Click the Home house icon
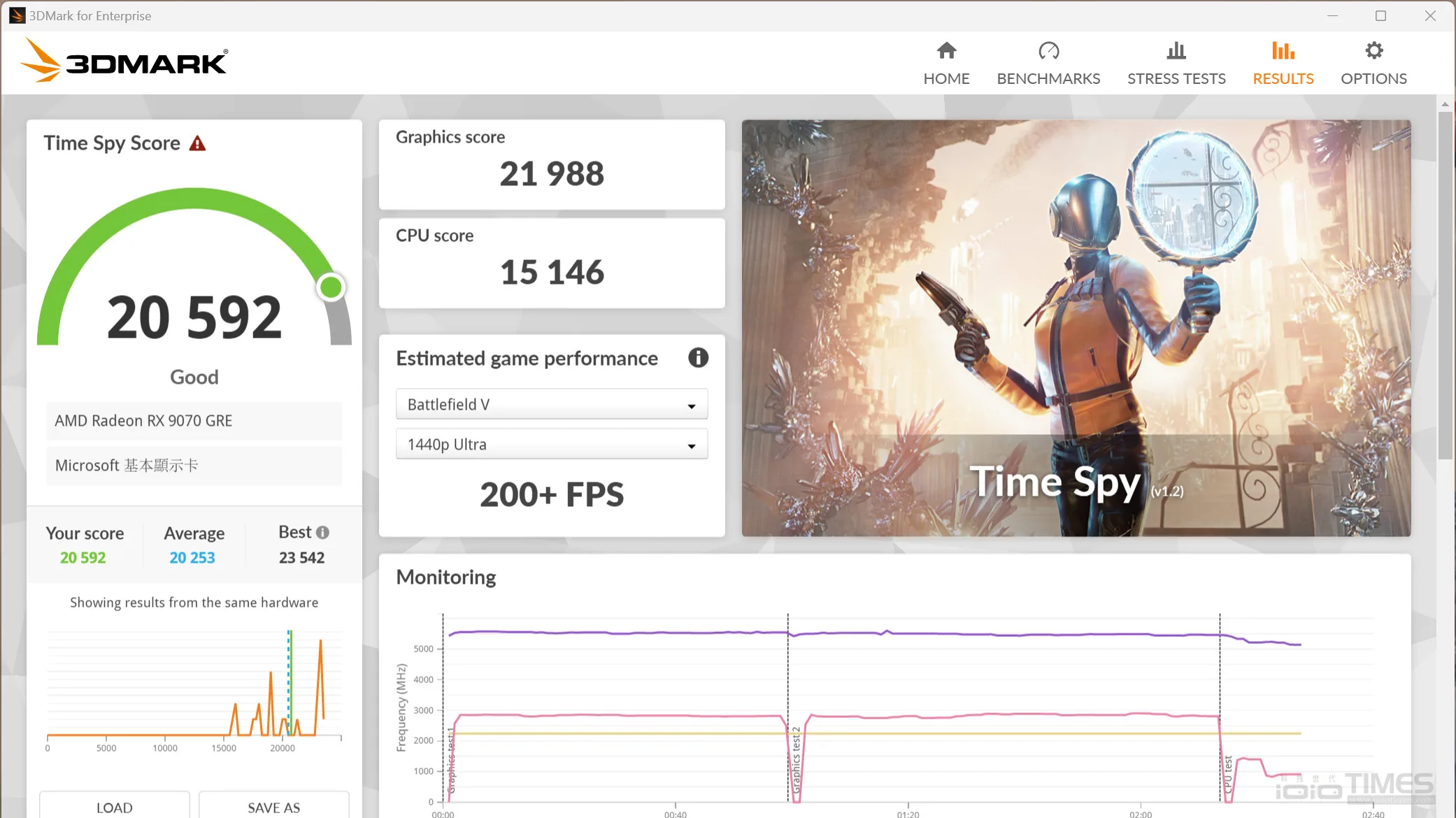This screenshot has height=818, width=1456. pos(946,50)
